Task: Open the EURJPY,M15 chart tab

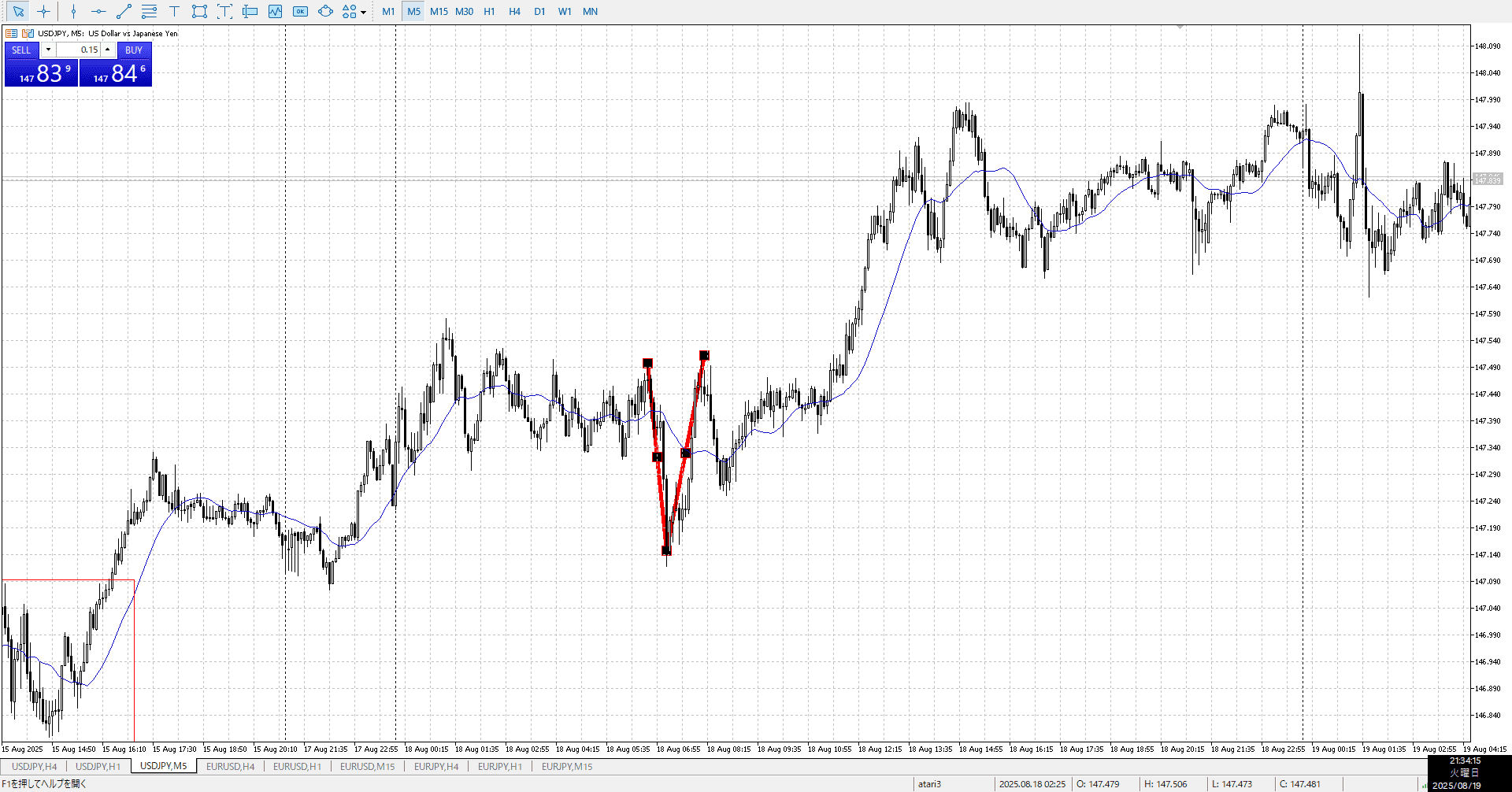Action: click(x=567, y=766)
